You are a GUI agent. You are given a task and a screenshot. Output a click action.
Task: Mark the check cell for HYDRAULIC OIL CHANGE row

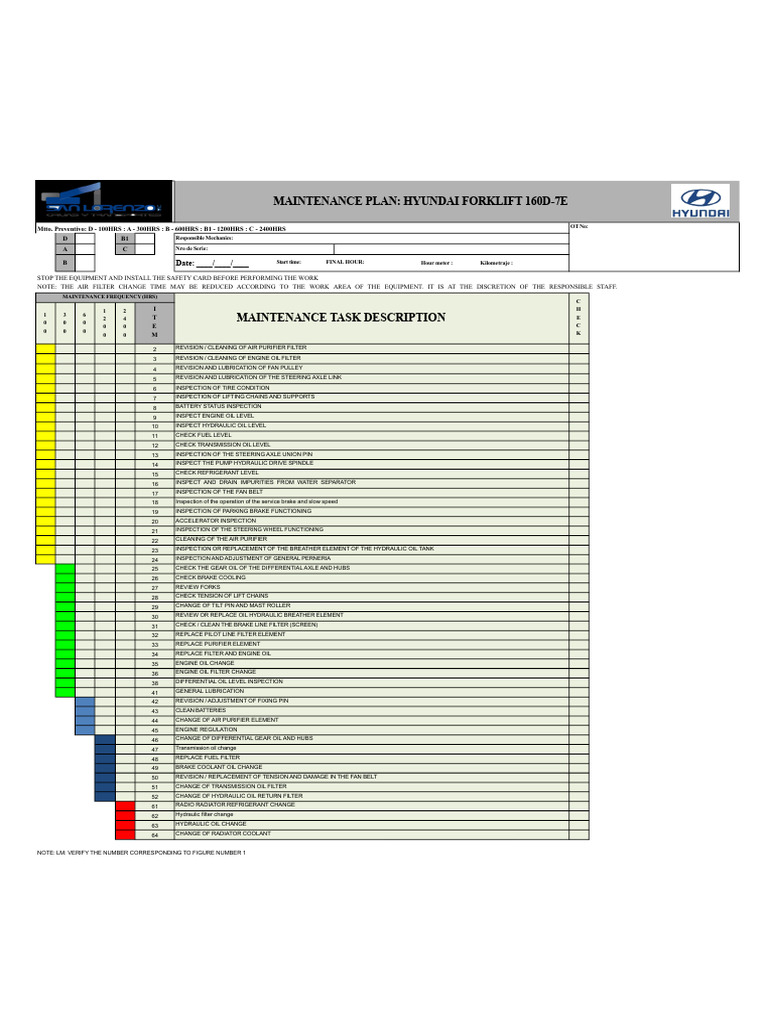[x=579, y=824]
